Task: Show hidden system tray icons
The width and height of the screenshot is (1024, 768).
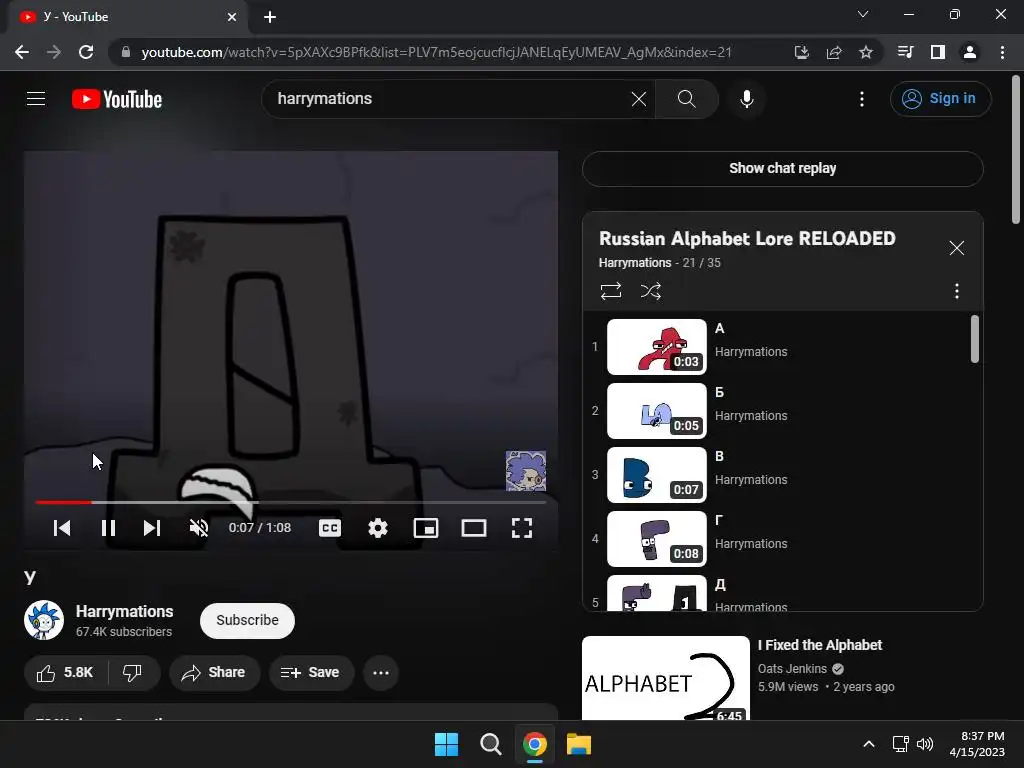Action: pos(869,744)
